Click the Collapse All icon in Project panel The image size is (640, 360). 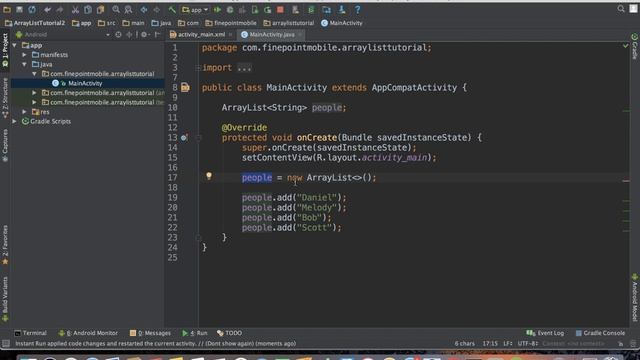130,35
